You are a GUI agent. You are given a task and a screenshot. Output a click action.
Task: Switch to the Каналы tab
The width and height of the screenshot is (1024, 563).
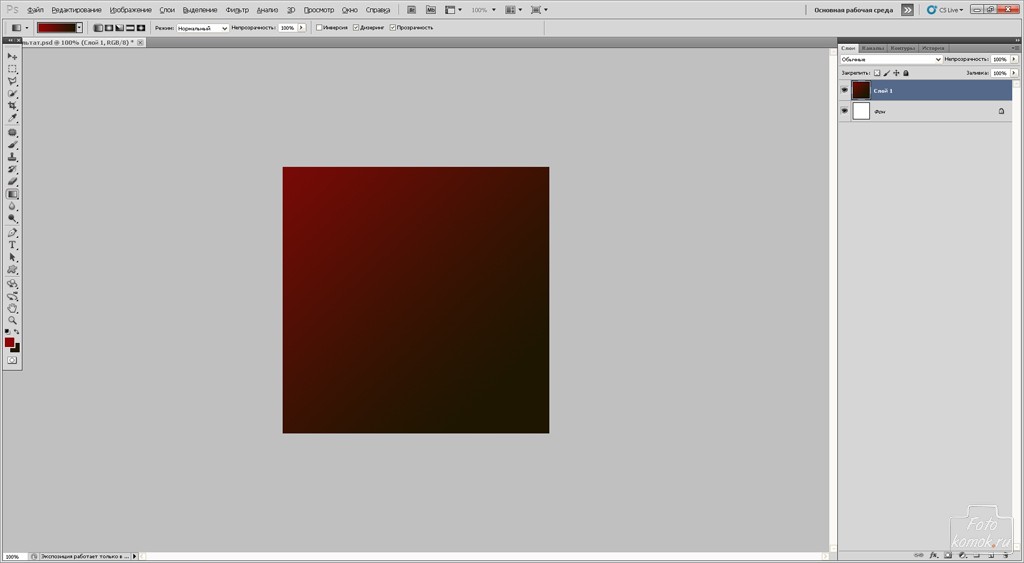point(872,48)
